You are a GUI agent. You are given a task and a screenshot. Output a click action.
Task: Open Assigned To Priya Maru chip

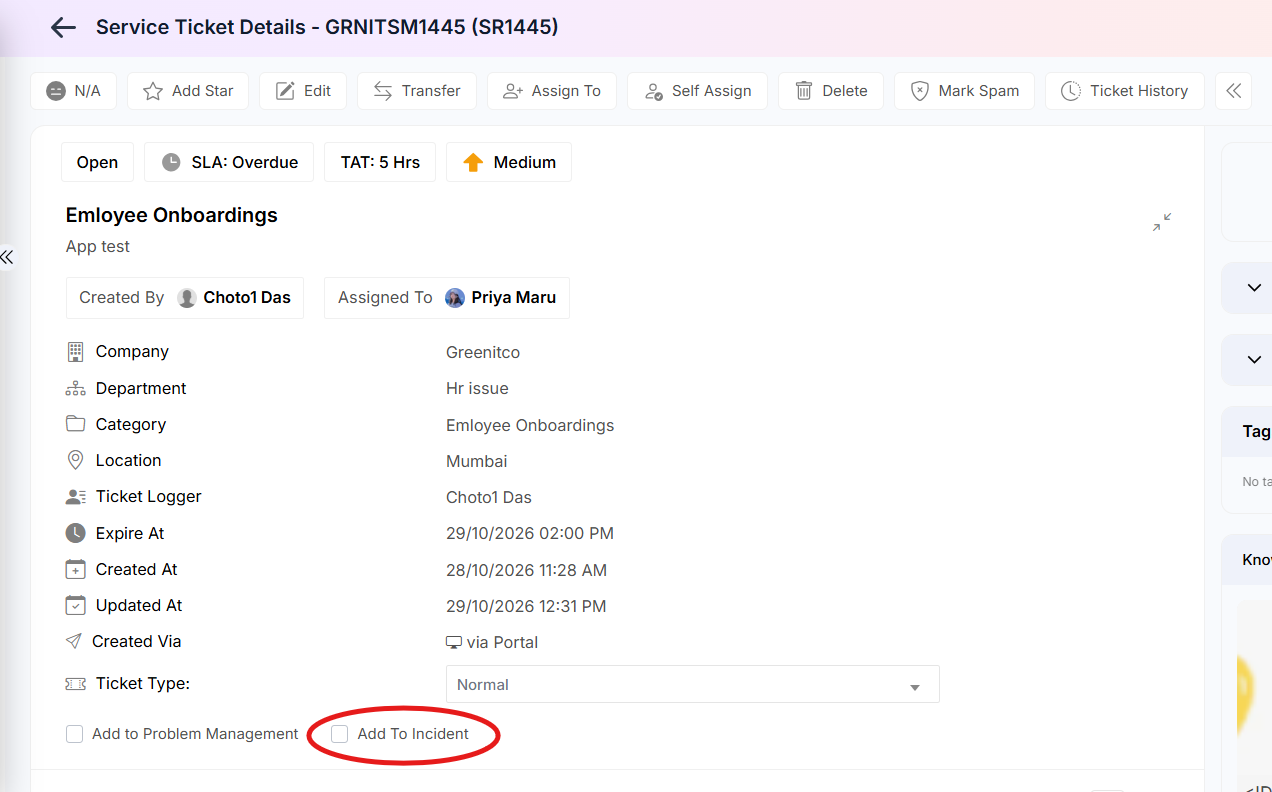tap(447, 298)
